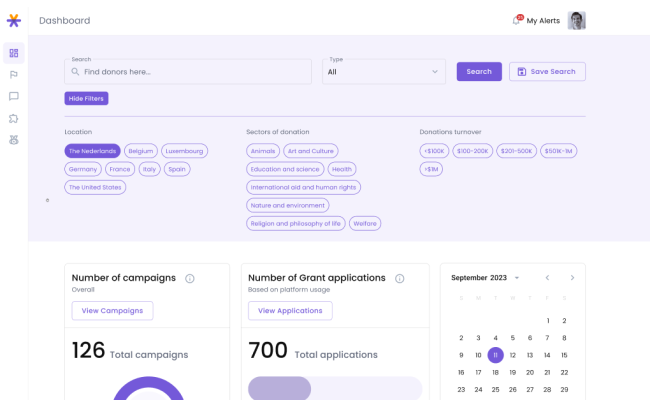
Task: Select day 29 in calendar
Action: tap(564, 390)
